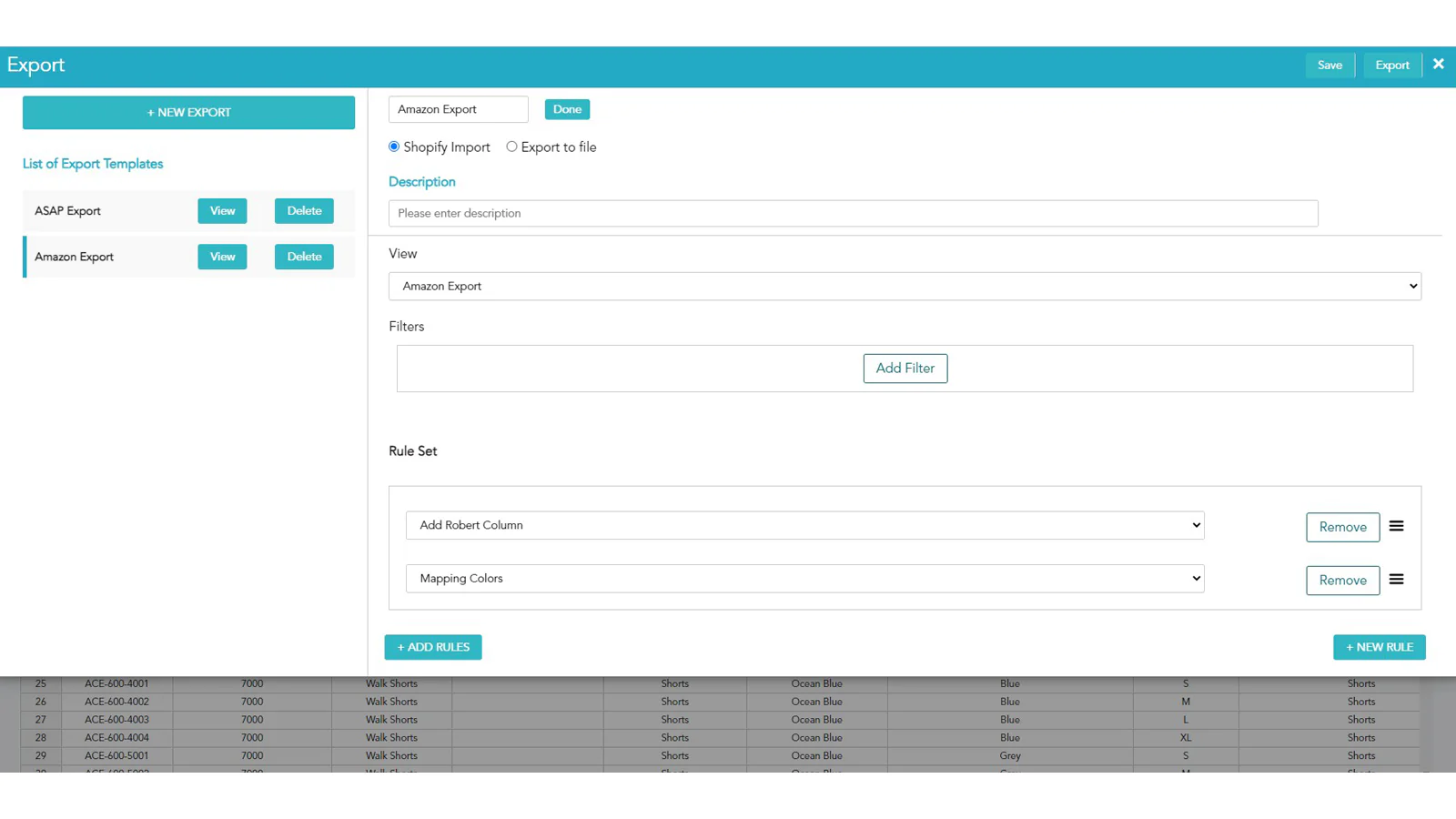Viewport: 1456px width, 819px height.
Task: View the ASAP Export template
Action: [222, 211]
